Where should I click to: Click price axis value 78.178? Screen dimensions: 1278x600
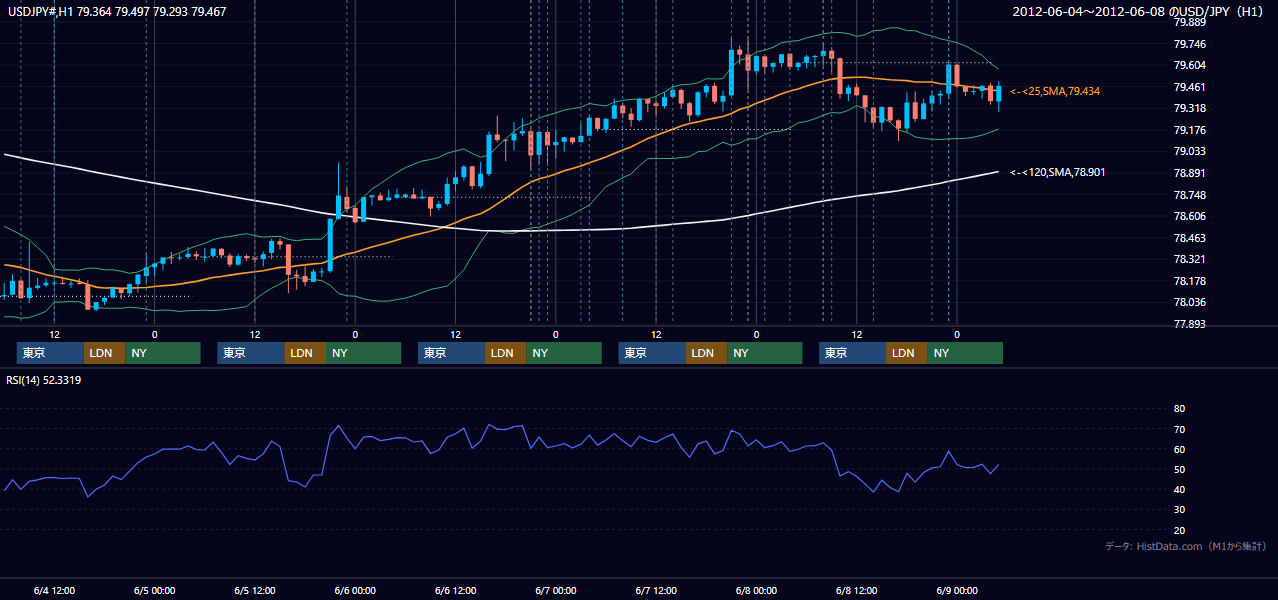coord(1188,281)
